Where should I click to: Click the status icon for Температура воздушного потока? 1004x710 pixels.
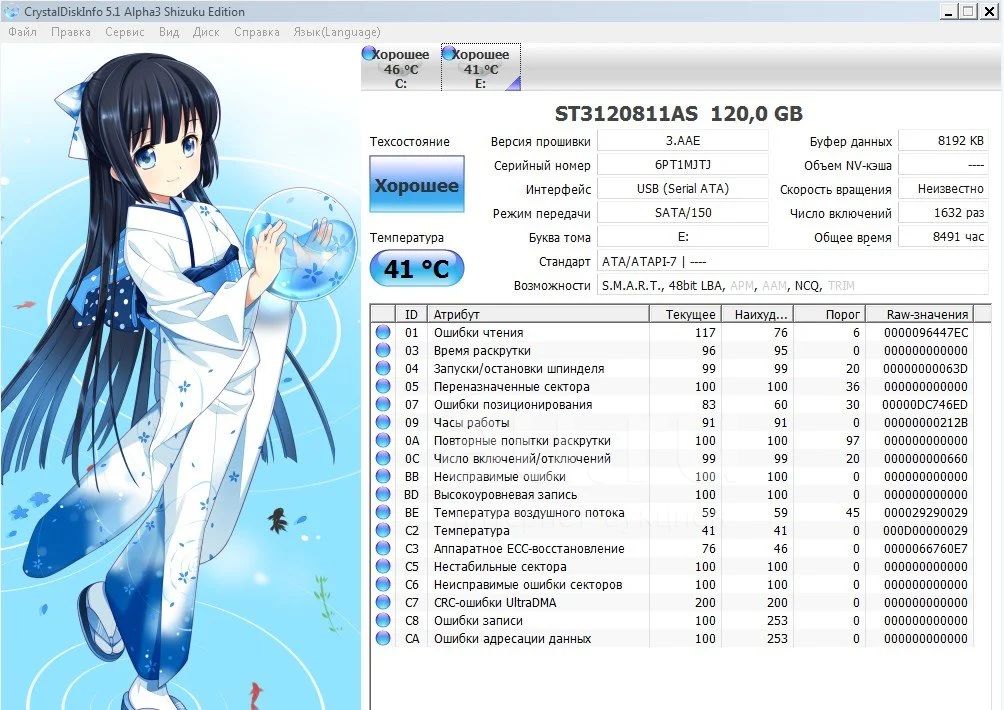(383, 512)
